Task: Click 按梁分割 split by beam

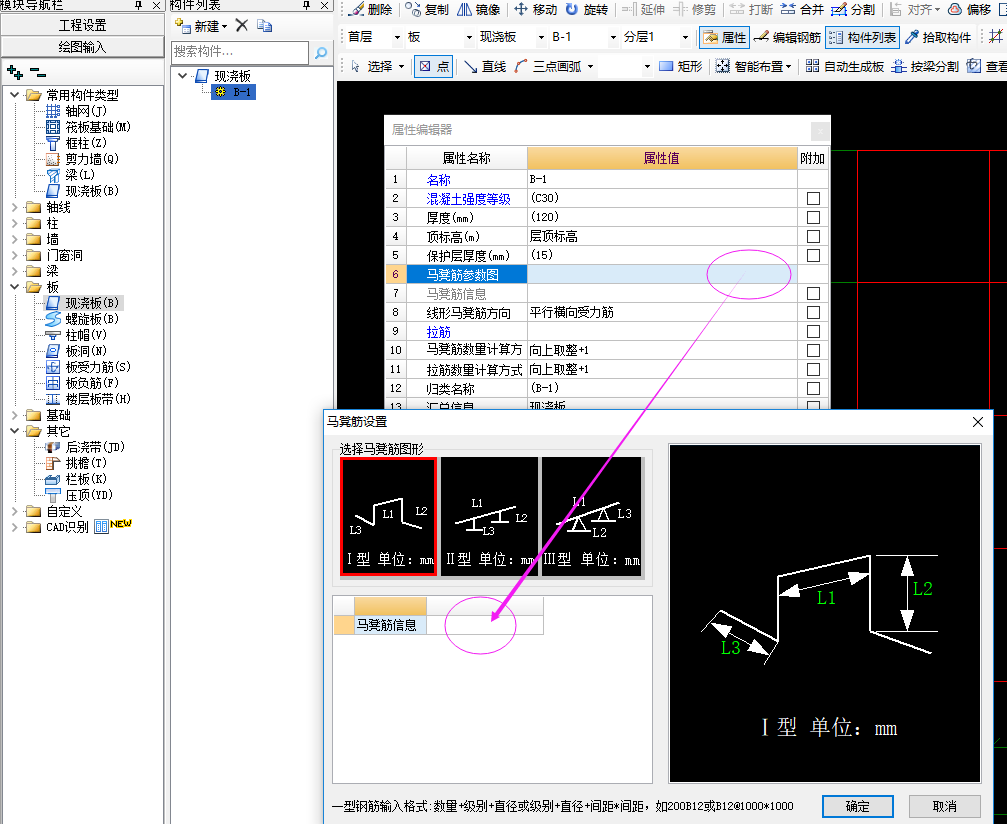Action: 925,66
